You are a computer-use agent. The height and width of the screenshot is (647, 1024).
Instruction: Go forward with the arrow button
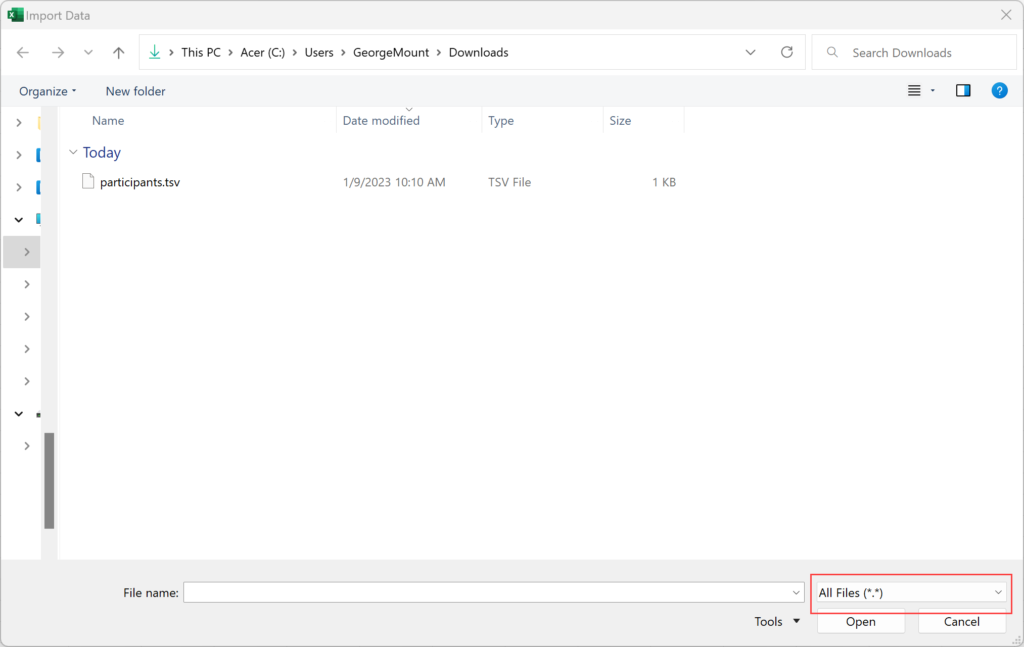pyautogui.click(x=58, y=52)
